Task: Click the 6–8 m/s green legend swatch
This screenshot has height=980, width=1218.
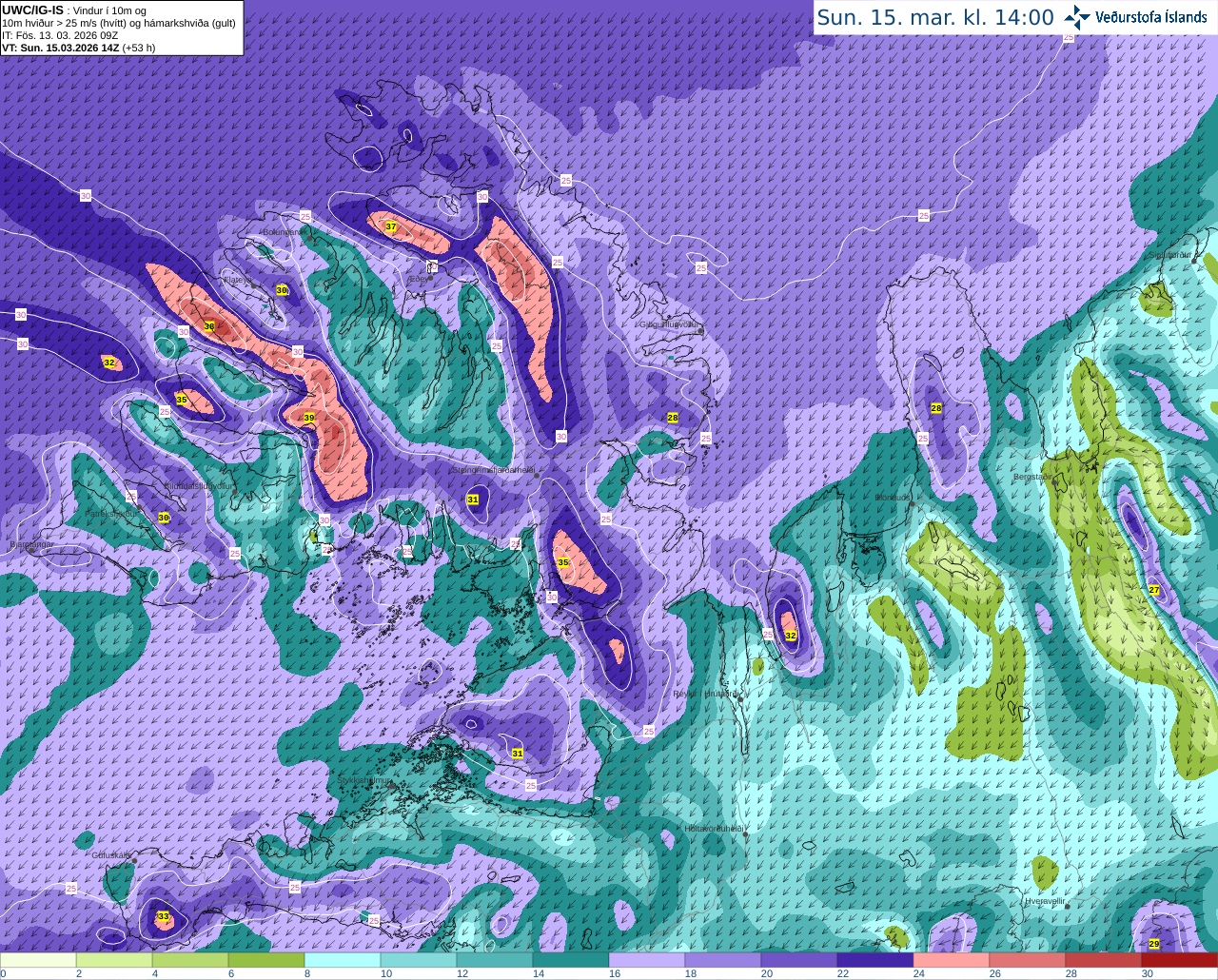Action: point(266,960)
